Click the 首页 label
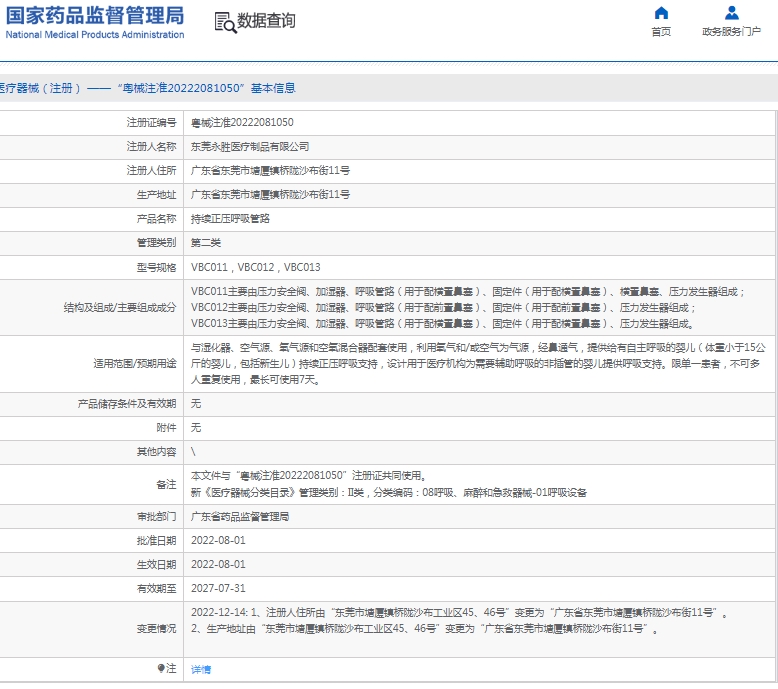 661,32
